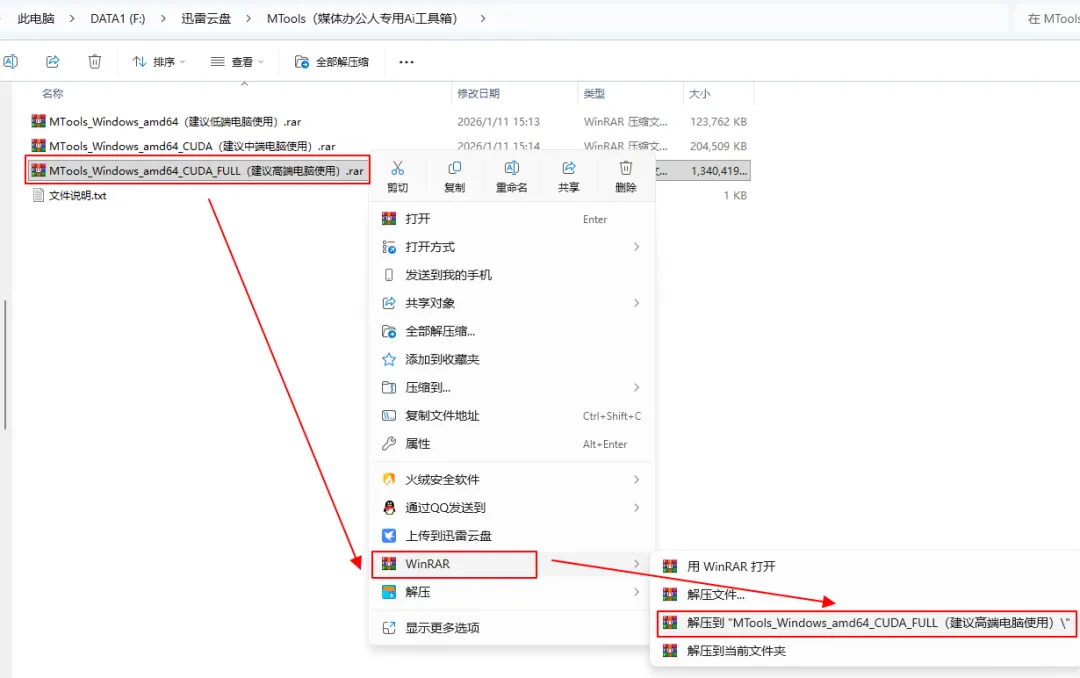Click the Share (共享) icon in context menu
The height and width of the screenshot is (678, 1080).
(x=569, y=168)
